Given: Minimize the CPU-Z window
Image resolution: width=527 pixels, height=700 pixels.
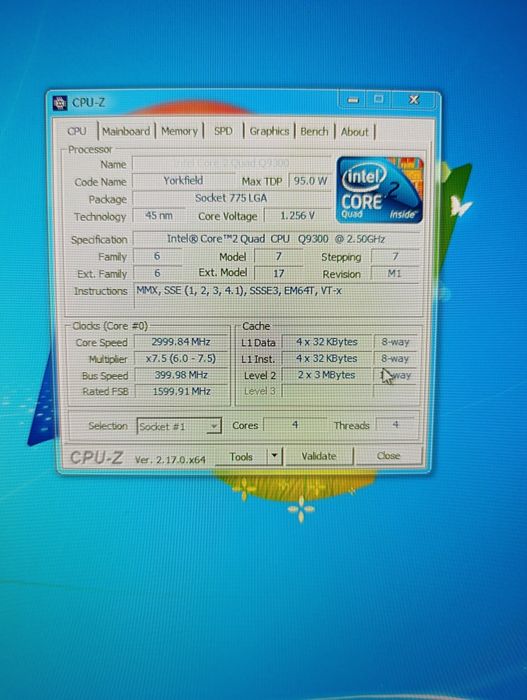Looking at the screenshot, I should (353, 100).
